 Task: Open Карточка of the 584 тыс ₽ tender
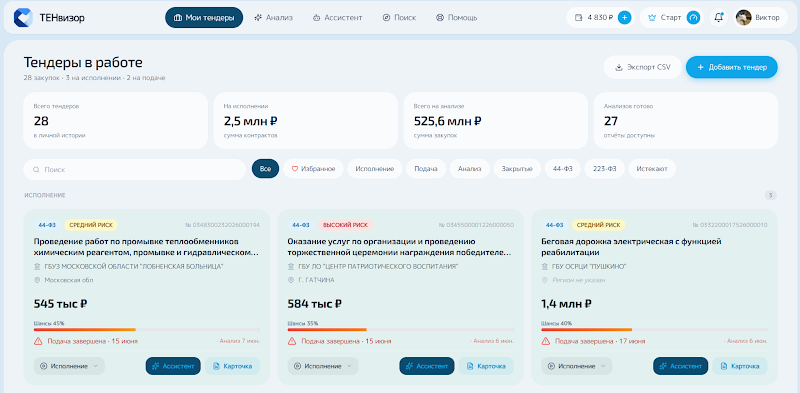[x=486, y=366]
